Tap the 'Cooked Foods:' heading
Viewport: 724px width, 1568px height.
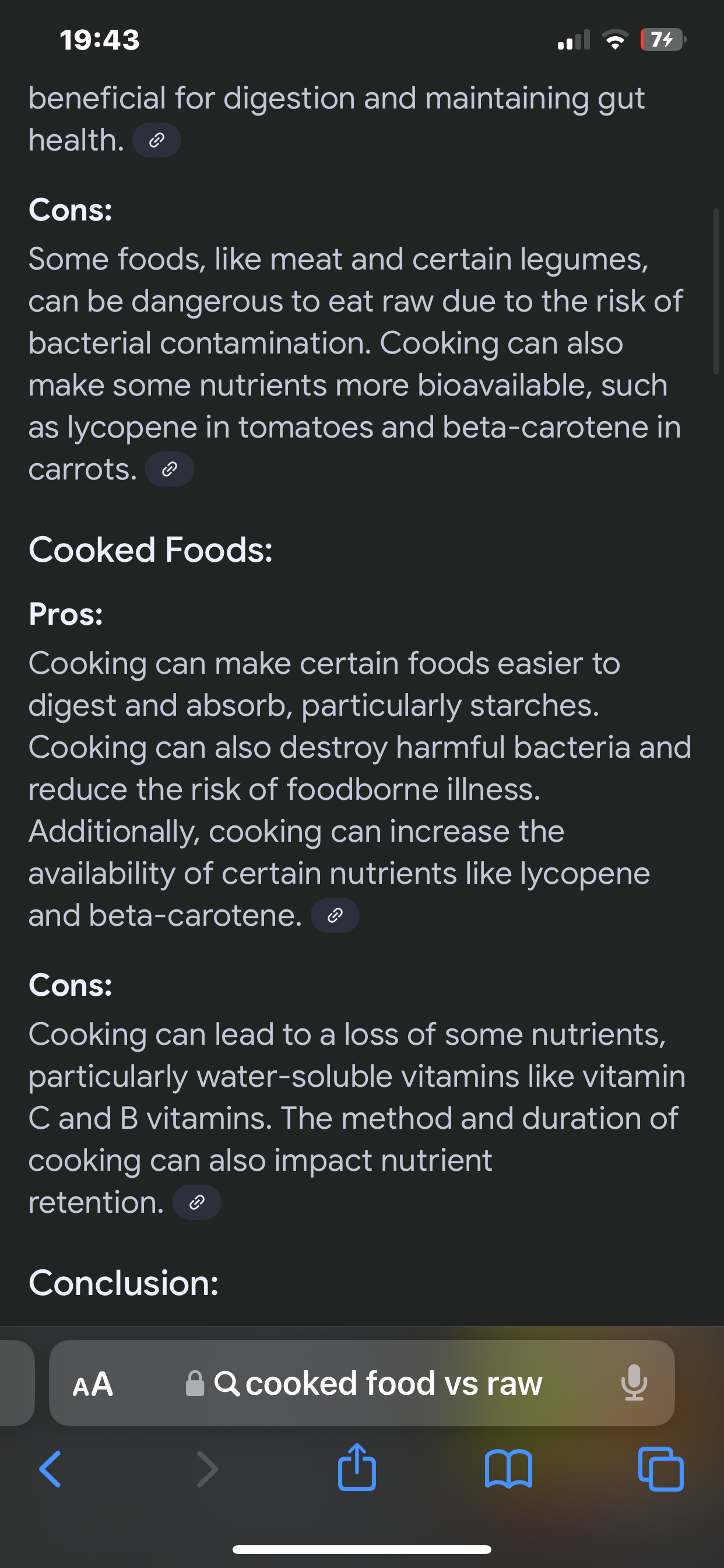[151, 550]
